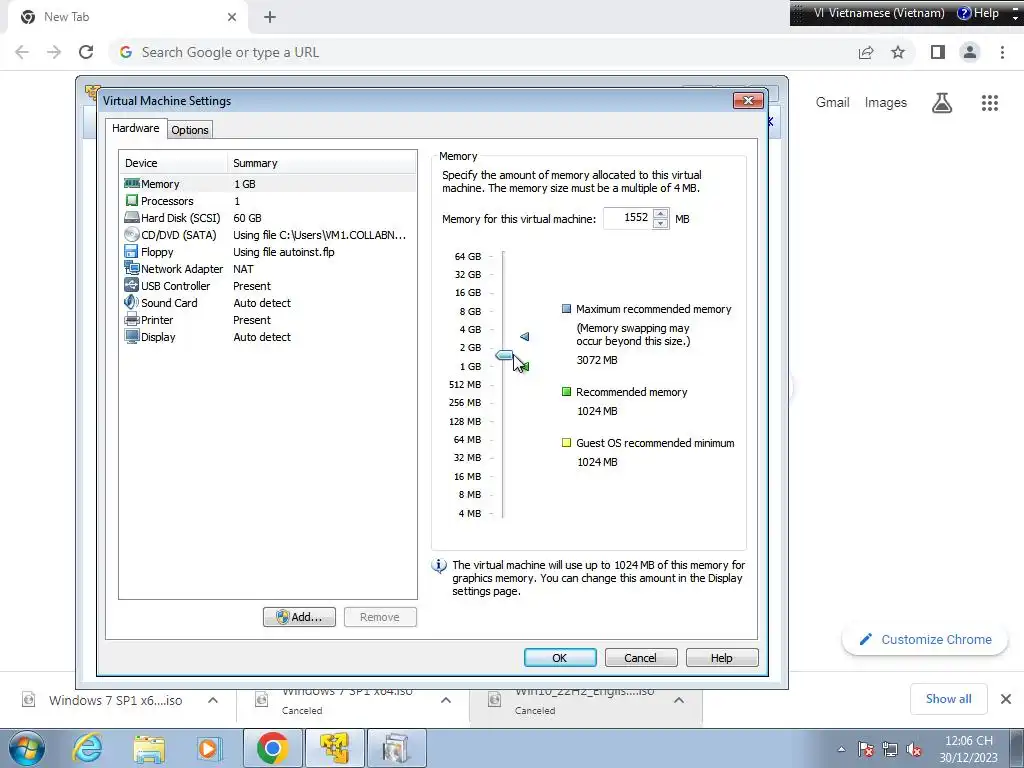Select the Sound Card icon
1024x768 pixels.
[x=131, y=302]
